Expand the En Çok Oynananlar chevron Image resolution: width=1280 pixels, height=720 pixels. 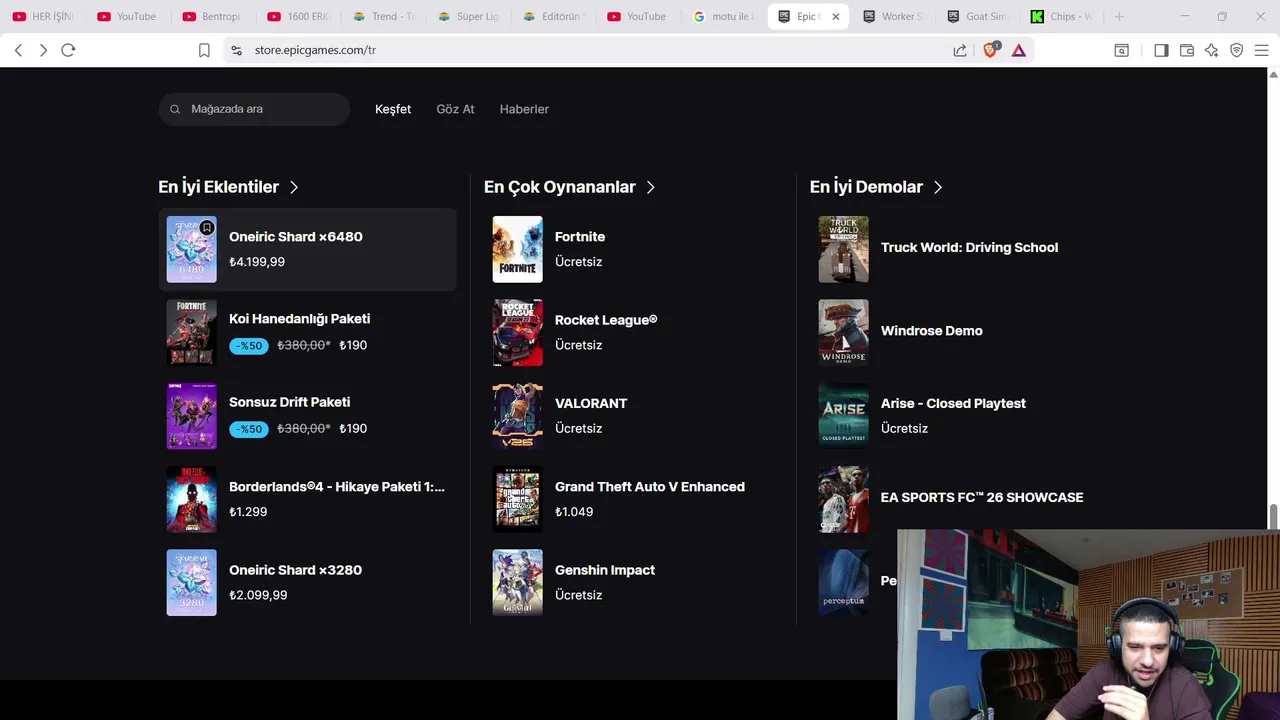point(651,187)
